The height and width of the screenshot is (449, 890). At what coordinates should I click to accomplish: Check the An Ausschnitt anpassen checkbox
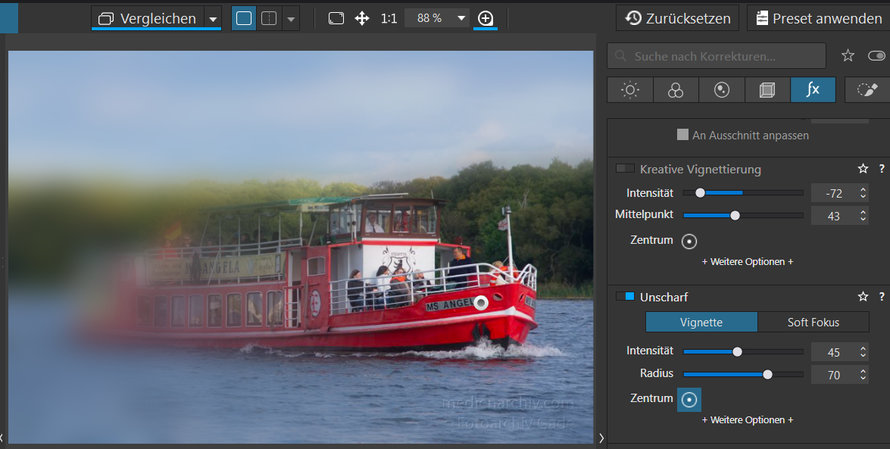683,135
